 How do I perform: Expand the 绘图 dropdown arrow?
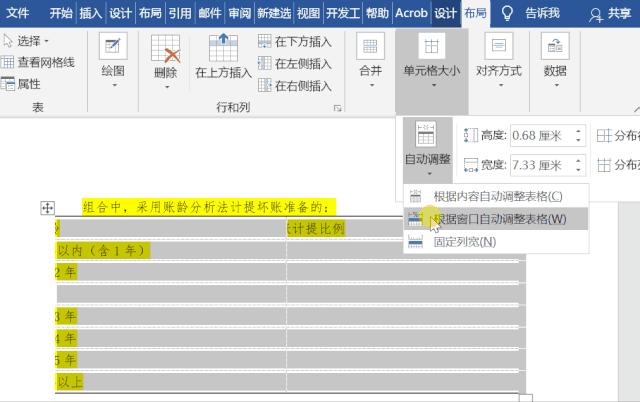[114, 85]
